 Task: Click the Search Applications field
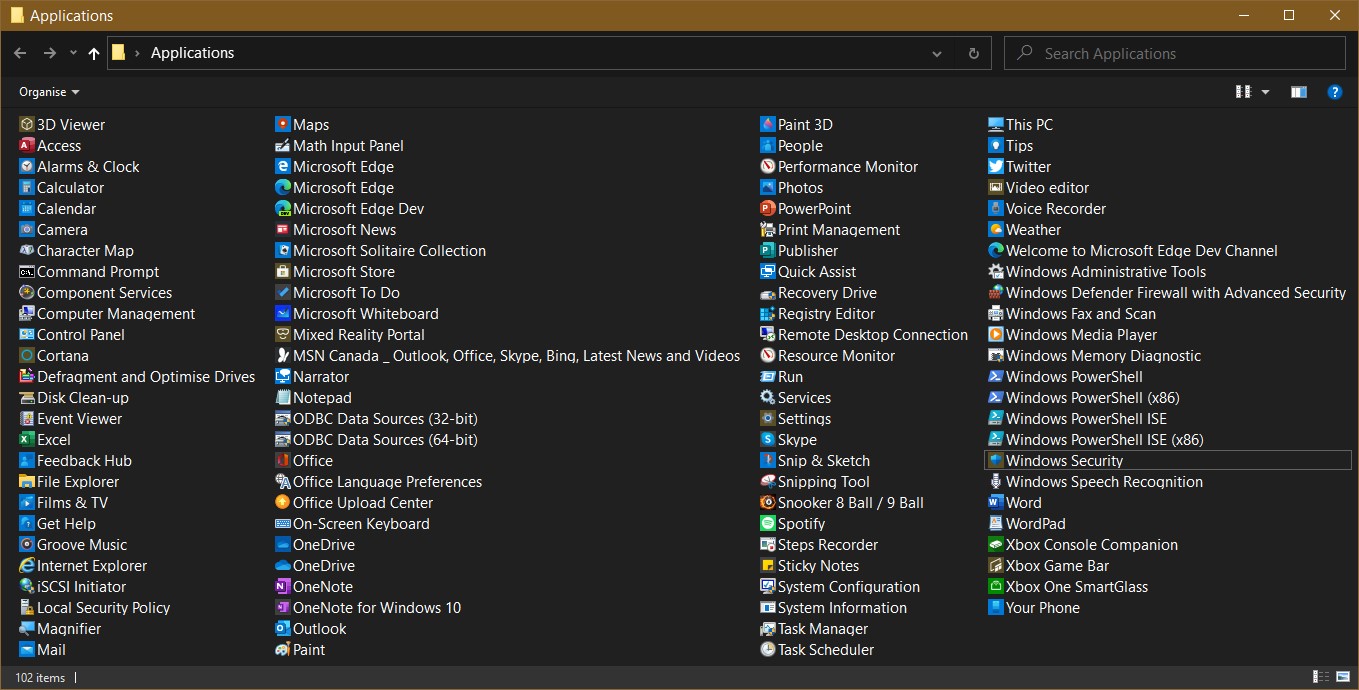pos(1175,54)
